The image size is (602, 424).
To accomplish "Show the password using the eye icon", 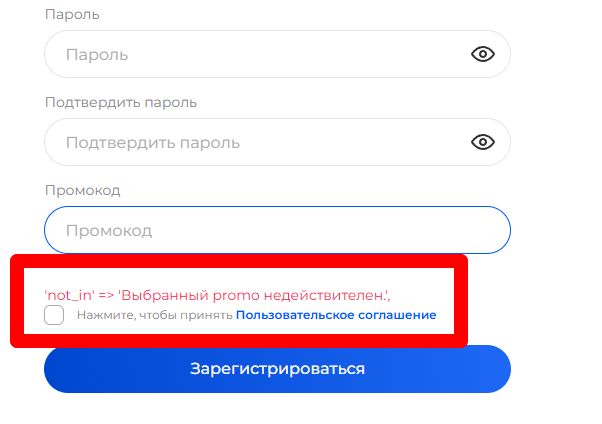I will click(x=483, y=54).
